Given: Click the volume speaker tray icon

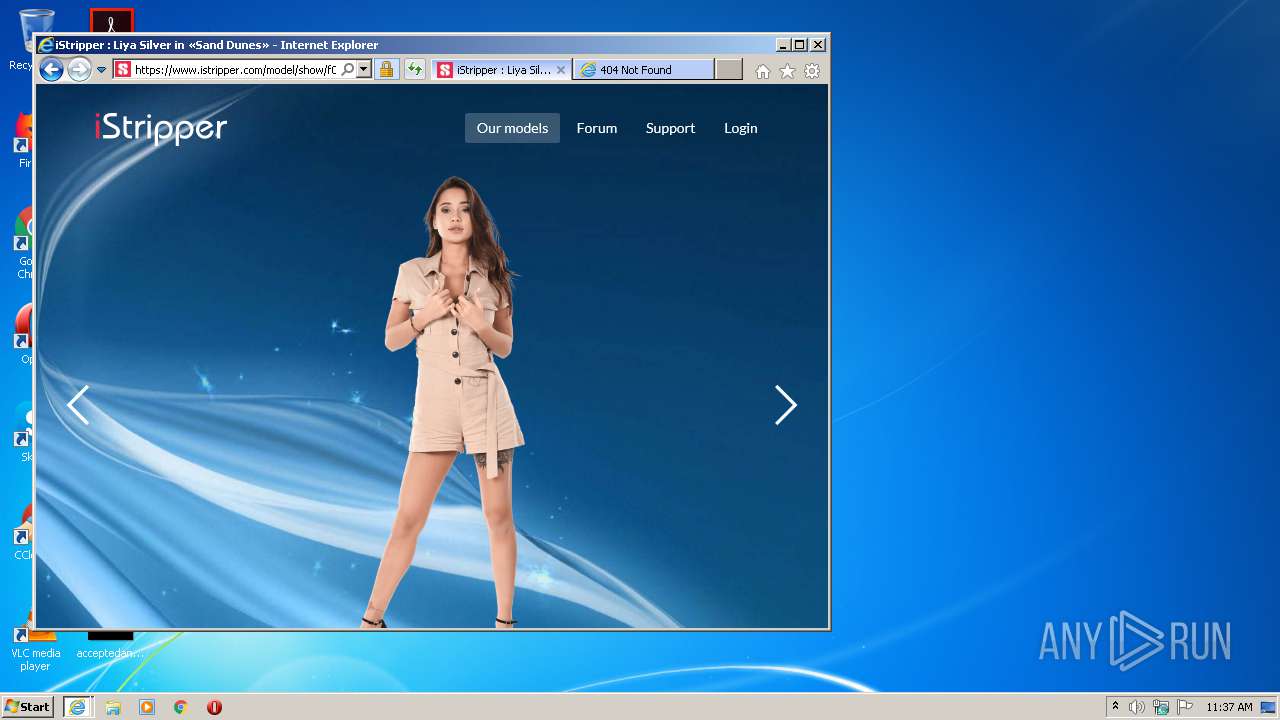Looking at the screenshot, I should coord(1137,707).
